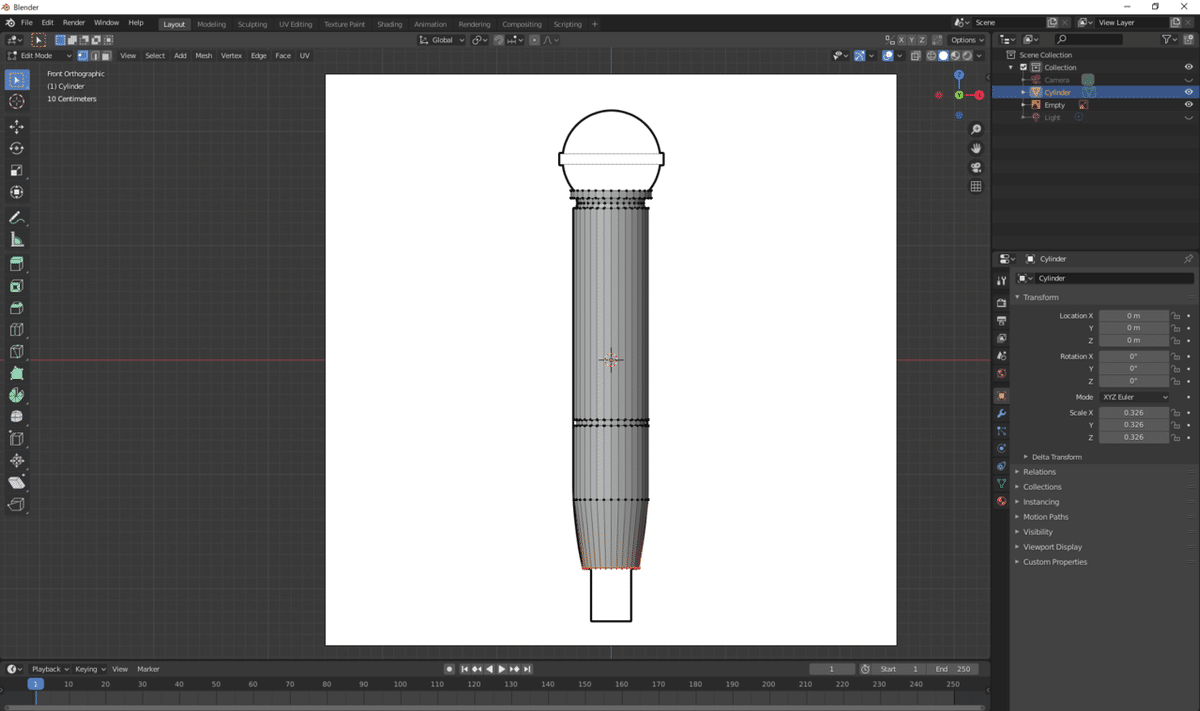Open the Material properties tab
Screen dimensions: 1200x711
coord(1001,500)
